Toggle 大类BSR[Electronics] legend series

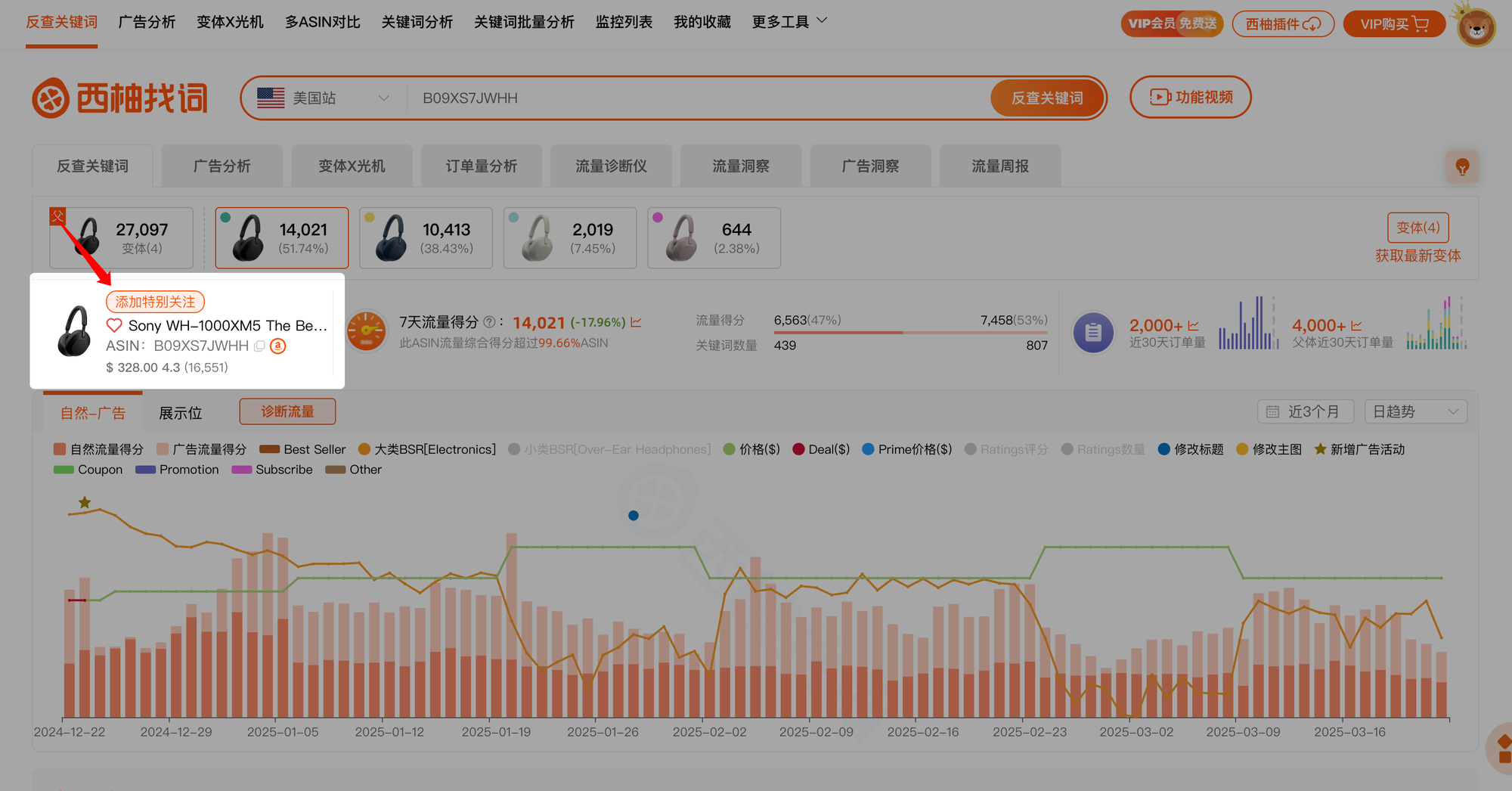(427, 449)
